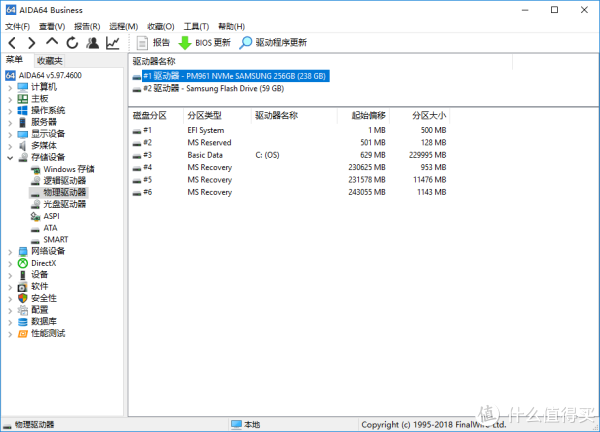The width and height of the screenshot is (600, 432).
Task: Click the 驱动程序更新 magnifier icon
Action: pyautogui.click(x=245, y=43)
